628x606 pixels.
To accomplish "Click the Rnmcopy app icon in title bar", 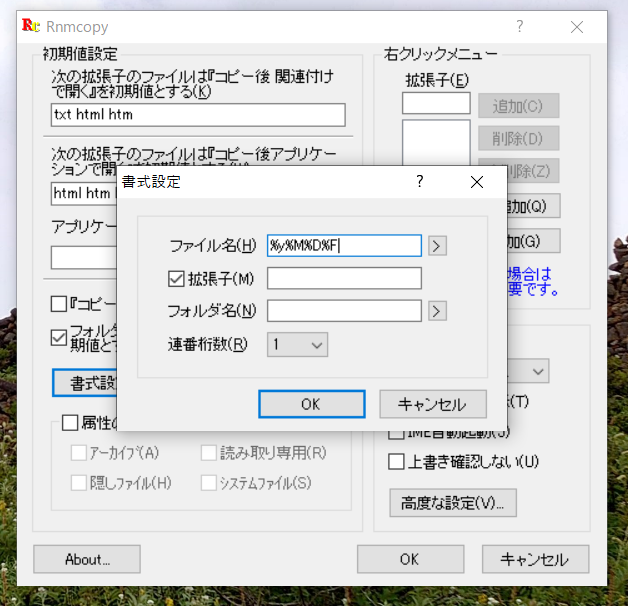I will (31, 27).
